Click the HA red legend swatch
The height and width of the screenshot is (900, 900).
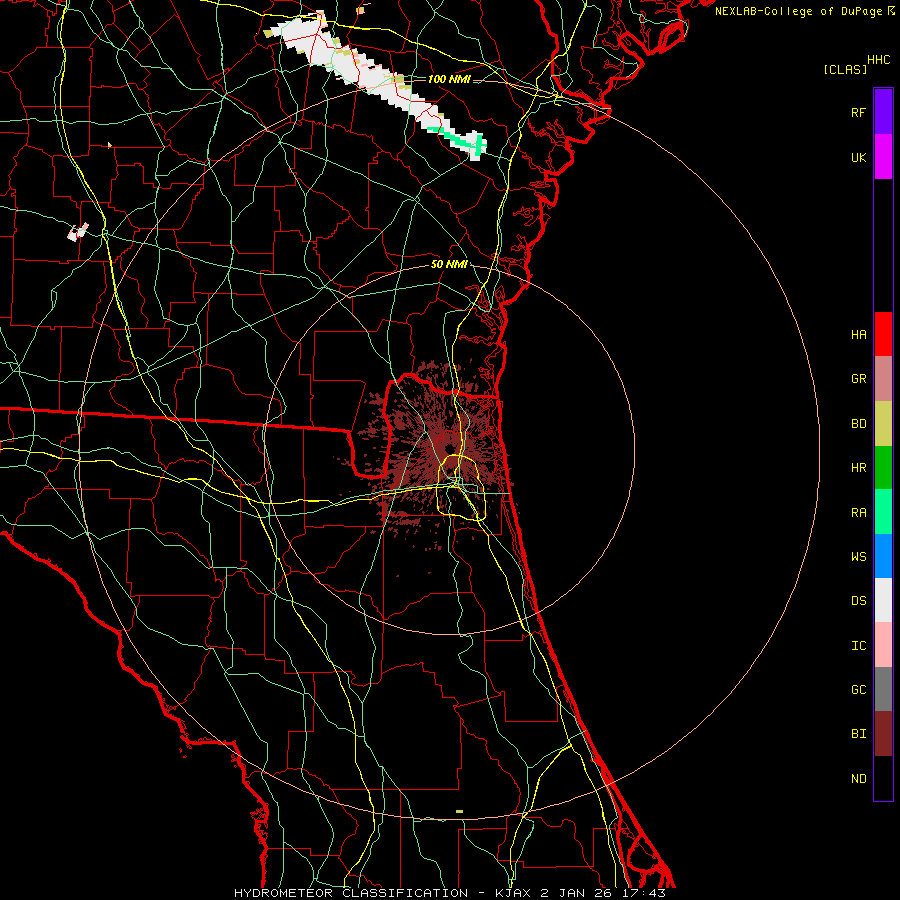(883, 334)
